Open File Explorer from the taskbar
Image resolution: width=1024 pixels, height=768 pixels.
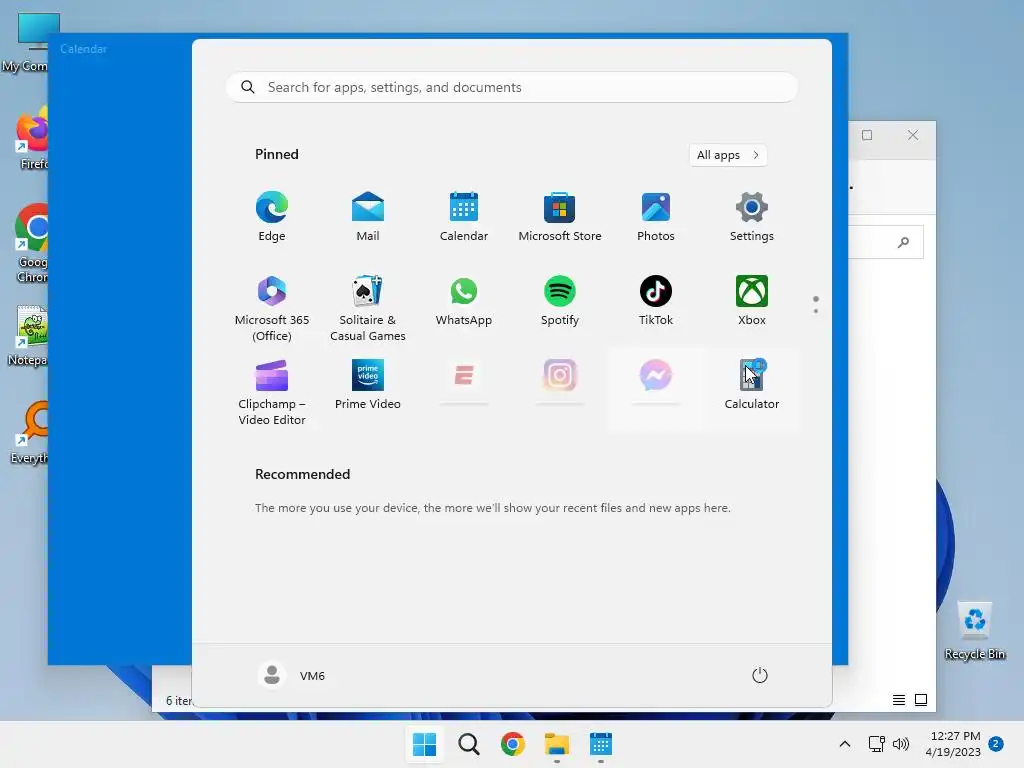(x=557, y=744)
